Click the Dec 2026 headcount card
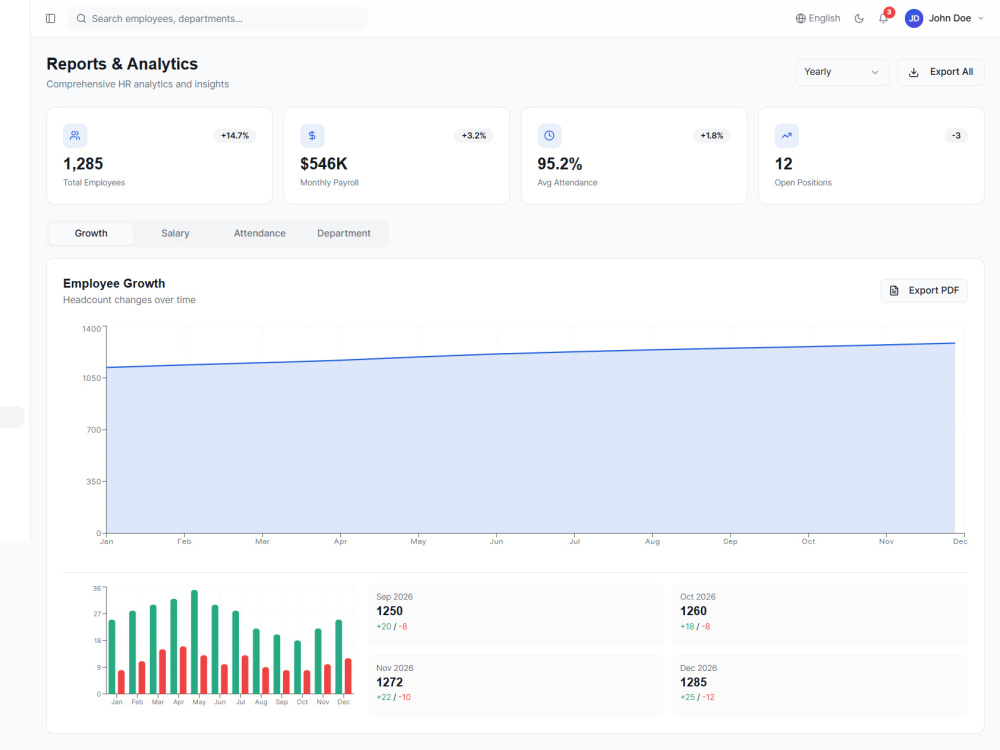 click(820, 686)
